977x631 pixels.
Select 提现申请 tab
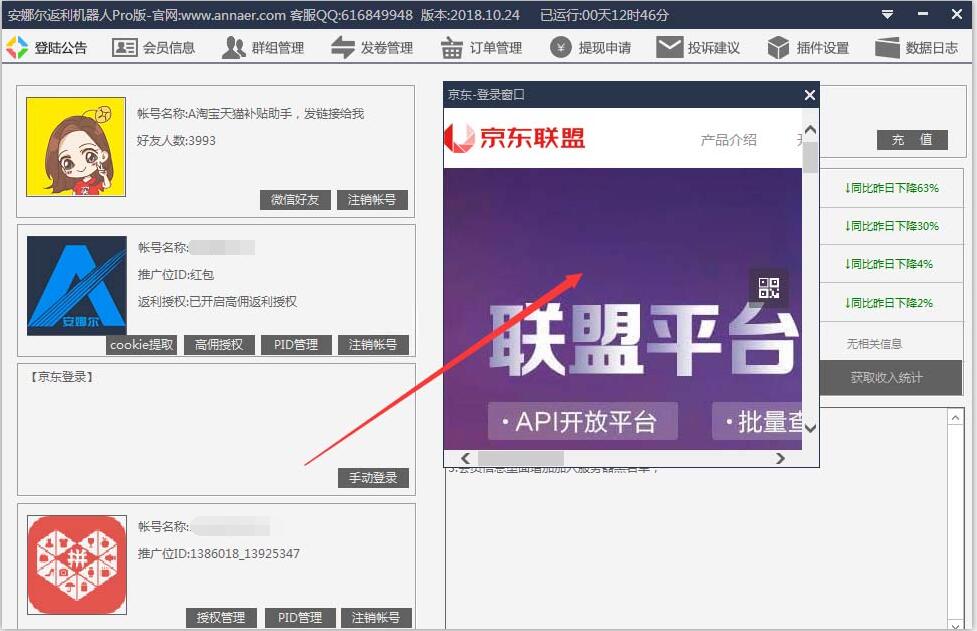tap(590, 47)
